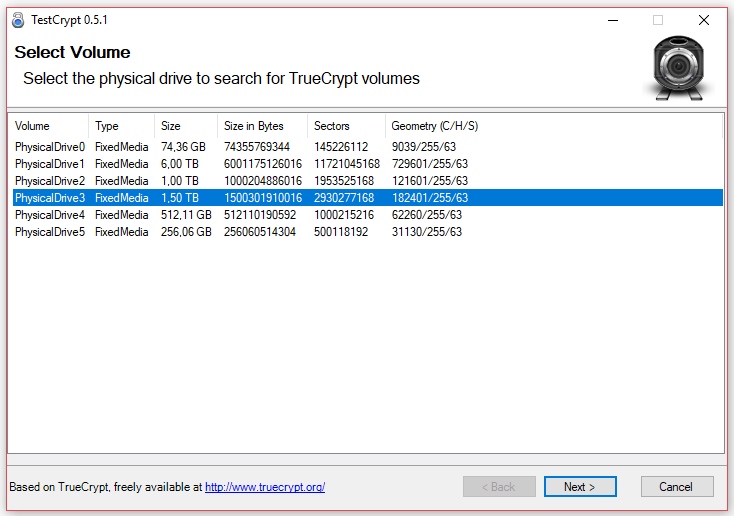The image size is (734, 516).
Task: Click sectors value 500118192
Action: click(x=341, y=232)
